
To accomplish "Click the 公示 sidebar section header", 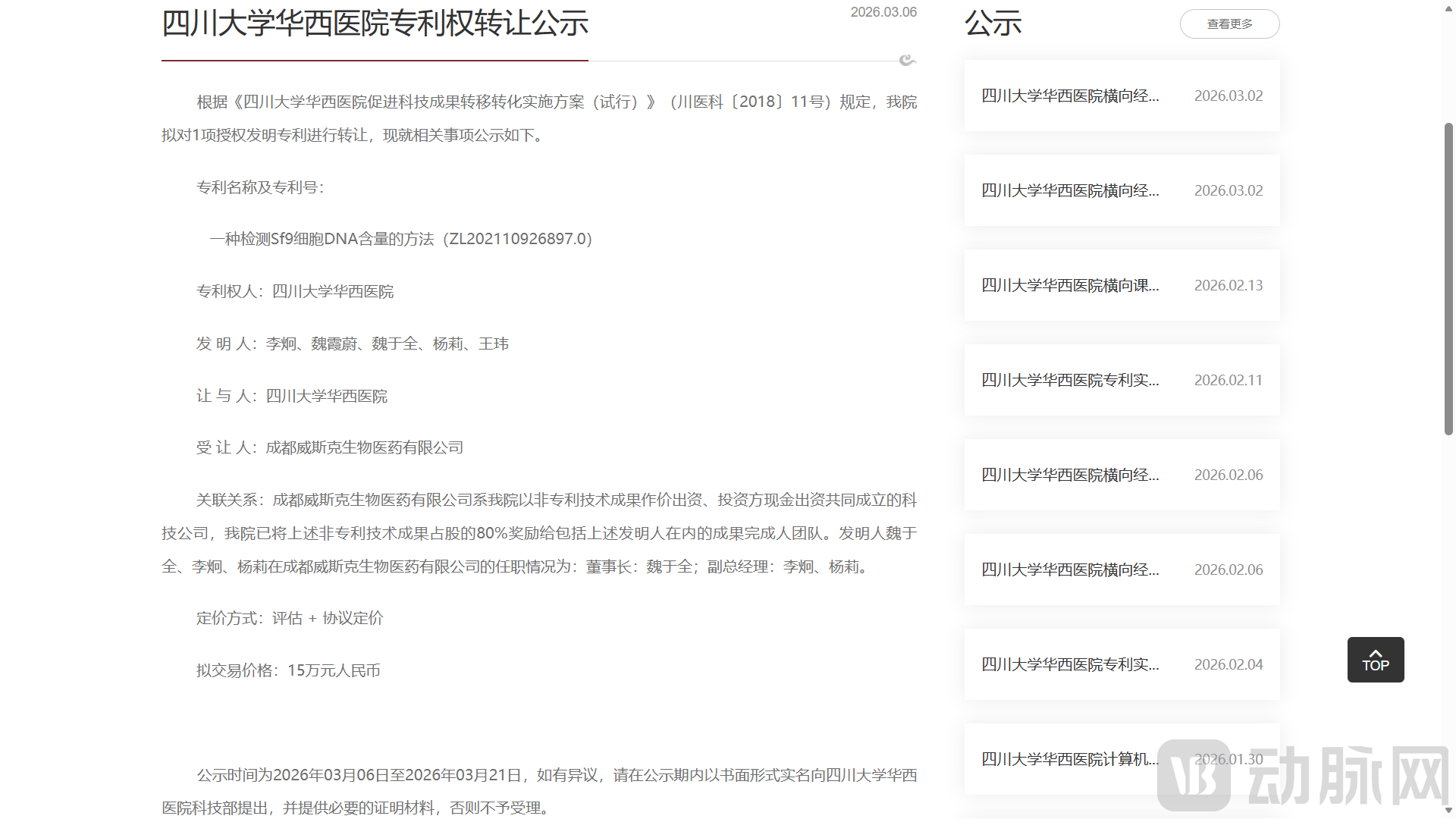I will click(993, 24).
